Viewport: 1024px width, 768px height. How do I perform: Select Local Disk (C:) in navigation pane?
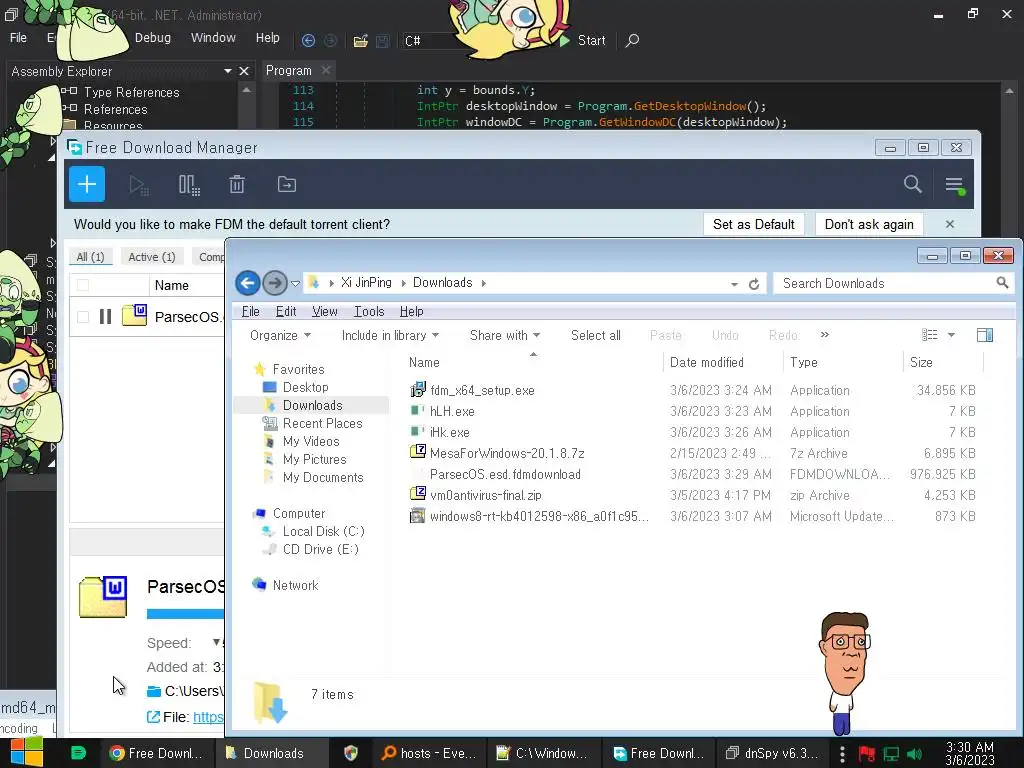(323, 532)
